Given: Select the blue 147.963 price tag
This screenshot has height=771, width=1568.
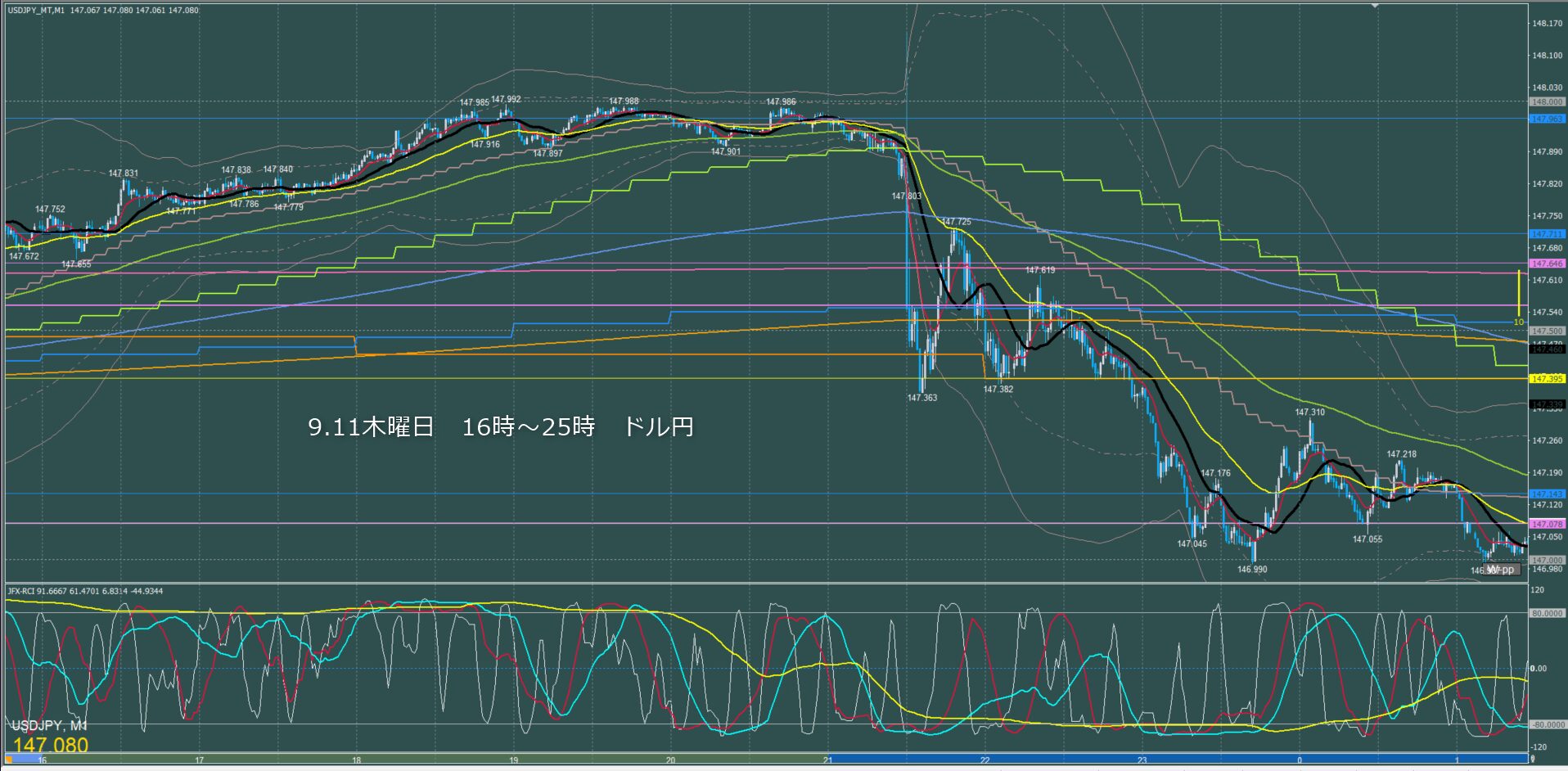Looking at the screenshot, I should tap(1547, 119).
